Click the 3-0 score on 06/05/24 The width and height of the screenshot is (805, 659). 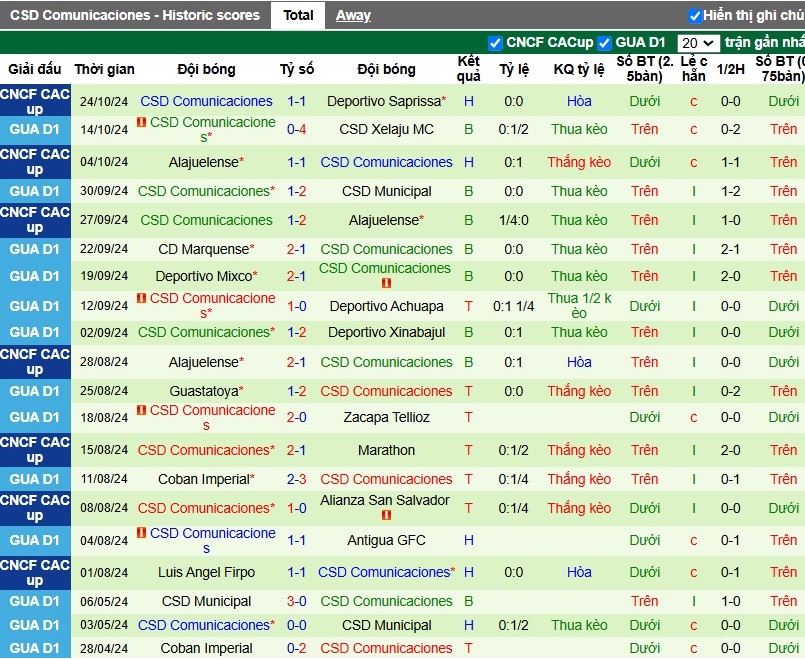pyautogui.click(x=297, y=601)
